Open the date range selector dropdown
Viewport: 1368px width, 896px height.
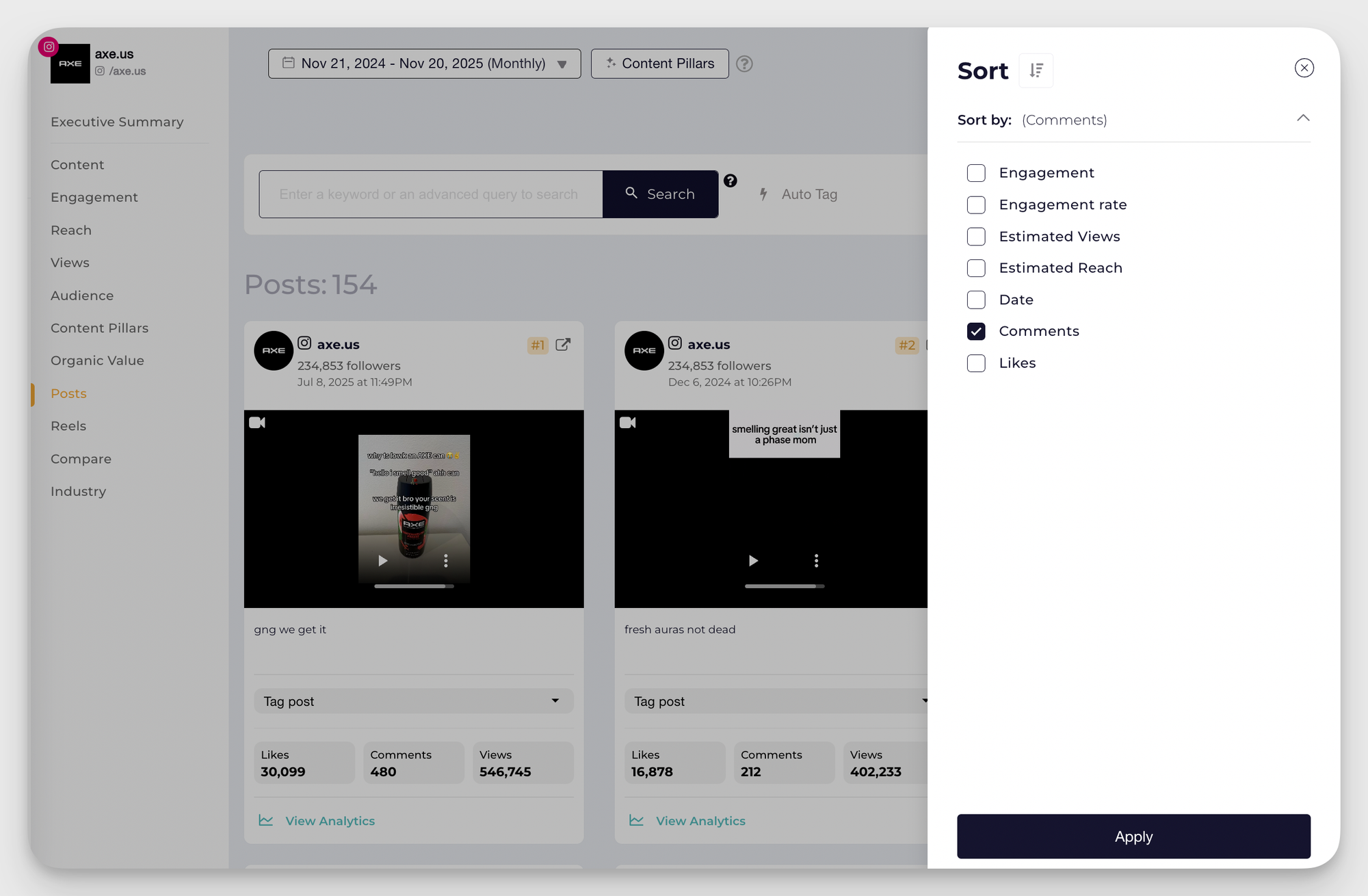[x=424, y=64]
